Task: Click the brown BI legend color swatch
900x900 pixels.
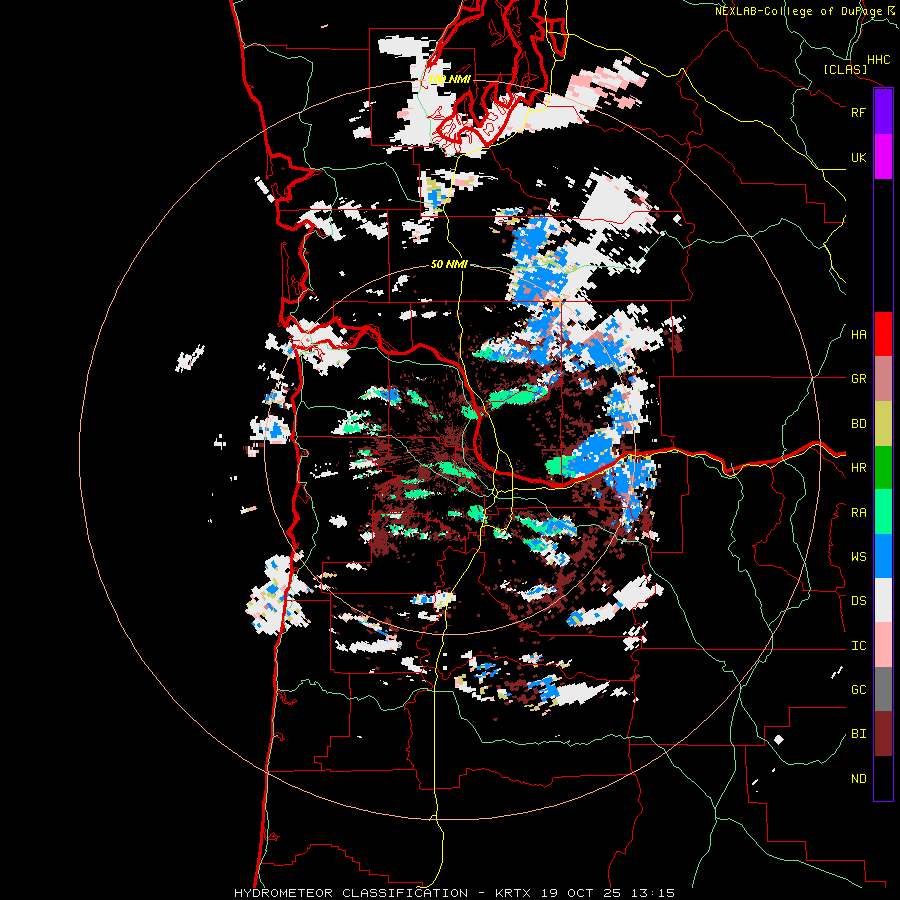Action: tap(883, 734)
